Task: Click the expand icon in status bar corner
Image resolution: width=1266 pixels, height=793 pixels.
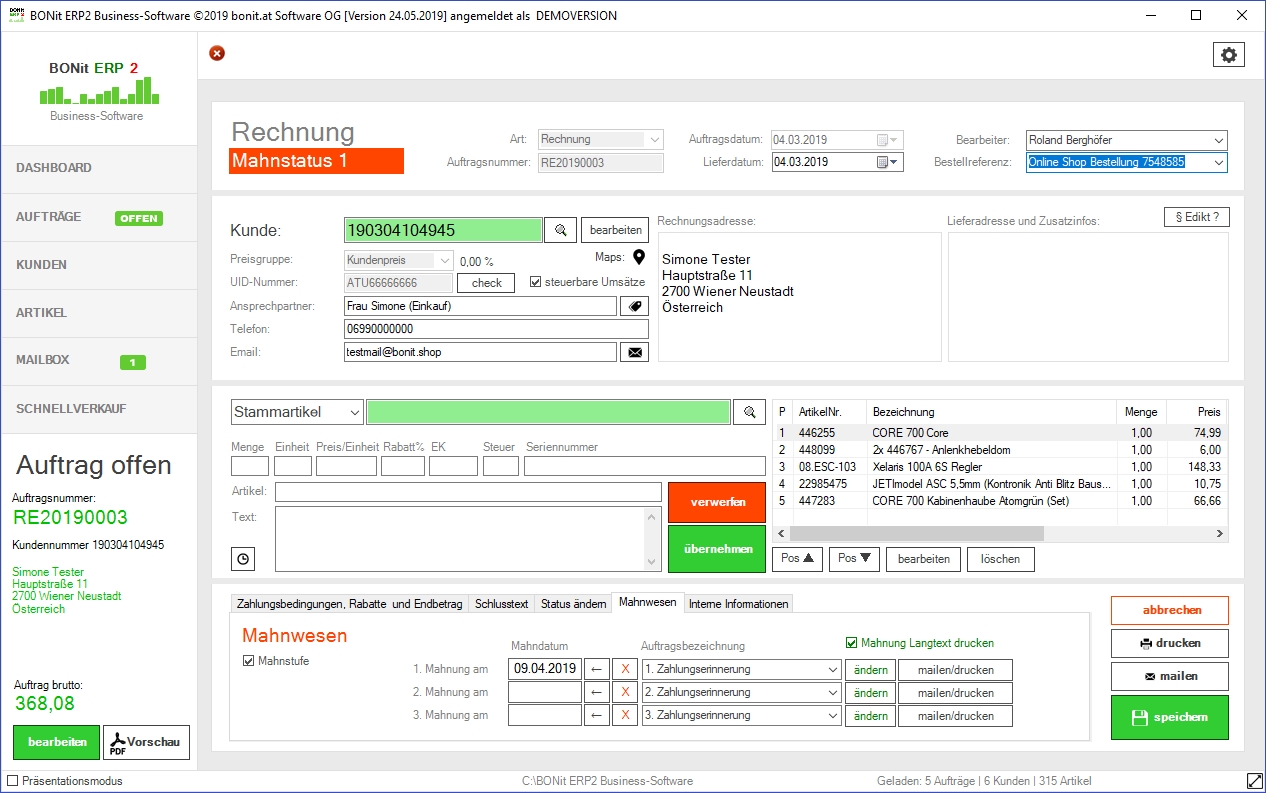Action: 1254,781
